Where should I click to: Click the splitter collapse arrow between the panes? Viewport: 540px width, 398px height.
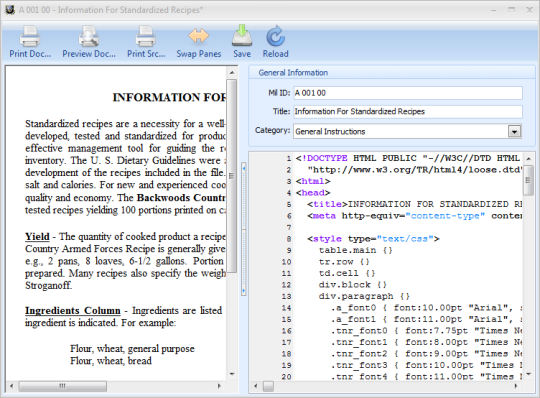click(x=244, y=168)
